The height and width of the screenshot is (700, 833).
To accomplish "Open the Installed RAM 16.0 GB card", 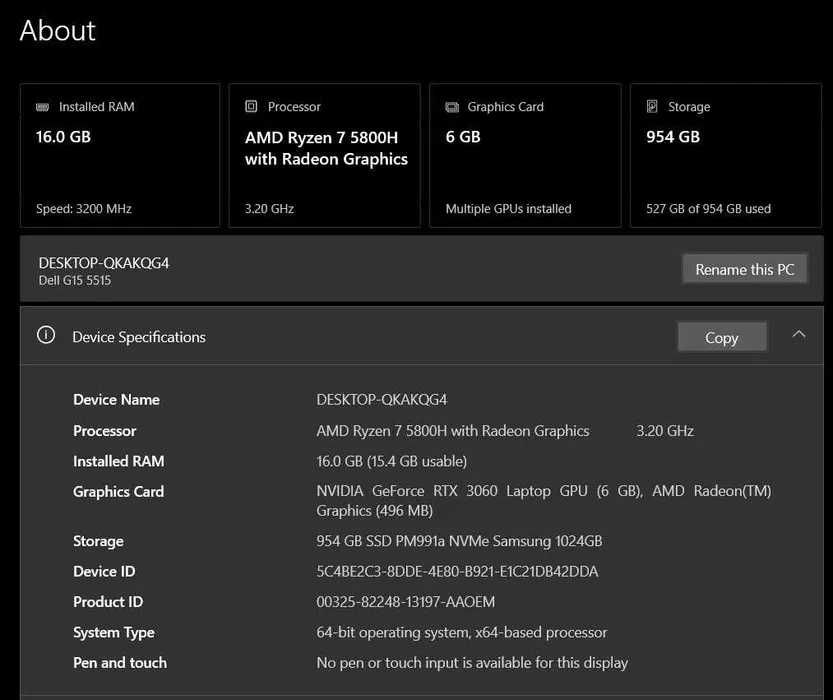I will pos(120,156).
